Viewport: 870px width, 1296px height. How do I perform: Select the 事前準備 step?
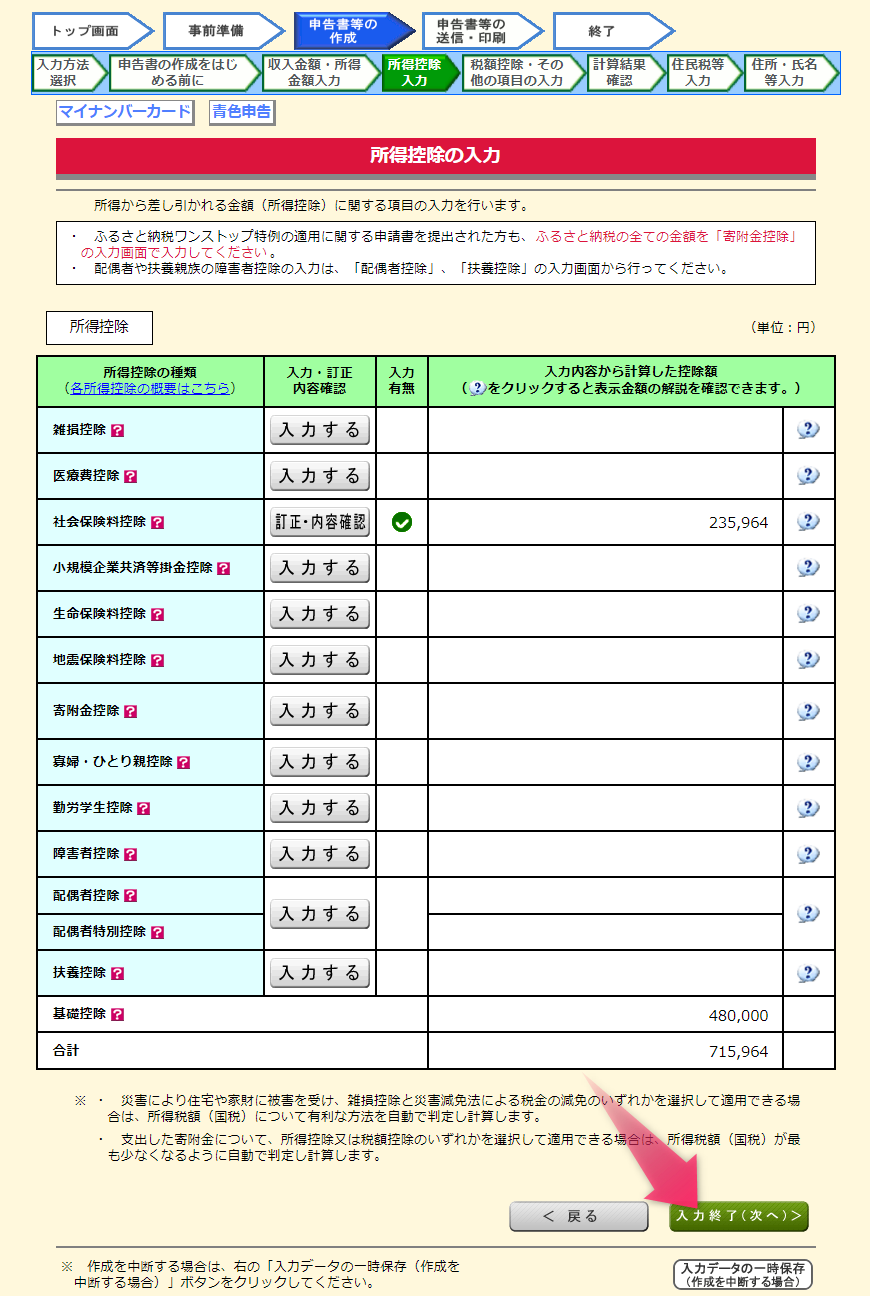pos(222,31)
